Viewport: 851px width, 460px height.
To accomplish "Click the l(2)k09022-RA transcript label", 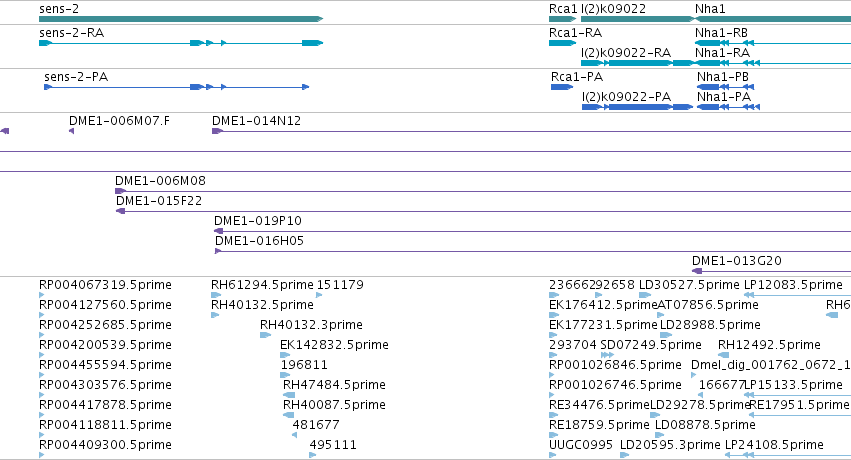I will pyautogui.click(x=626, y=53).
